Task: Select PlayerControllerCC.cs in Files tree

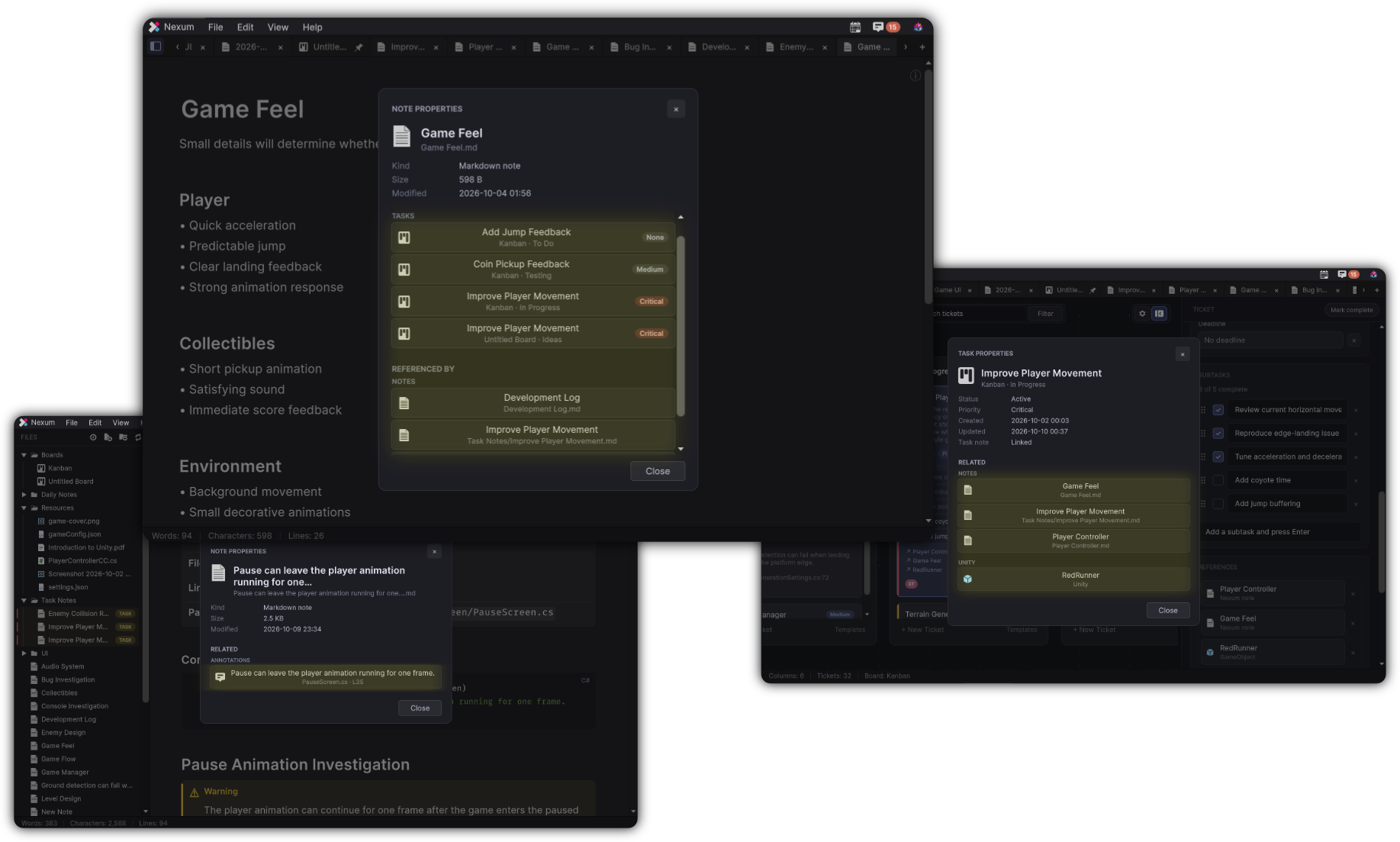Action: tap(82, 561)
